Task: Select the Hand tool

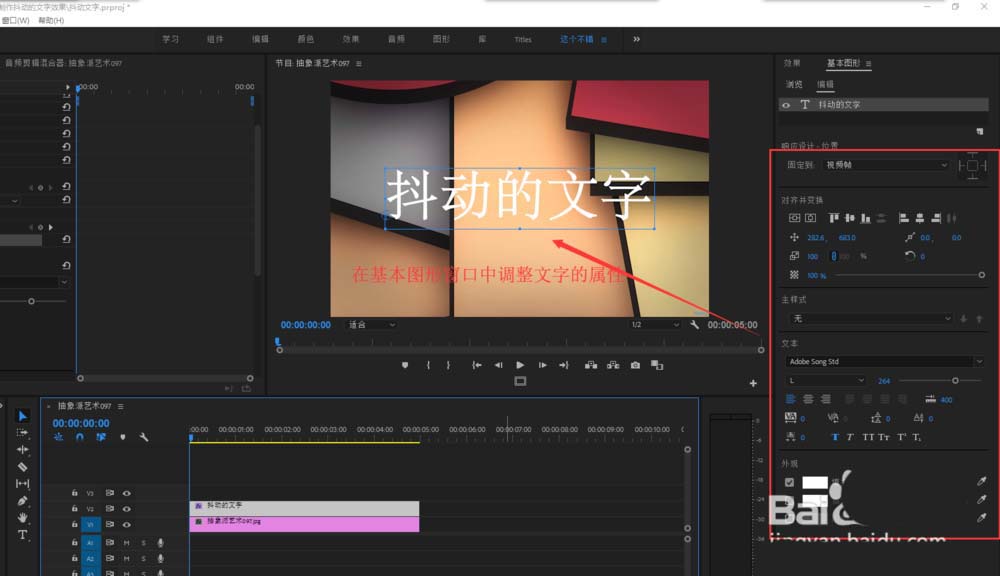Action: point(22,518)
